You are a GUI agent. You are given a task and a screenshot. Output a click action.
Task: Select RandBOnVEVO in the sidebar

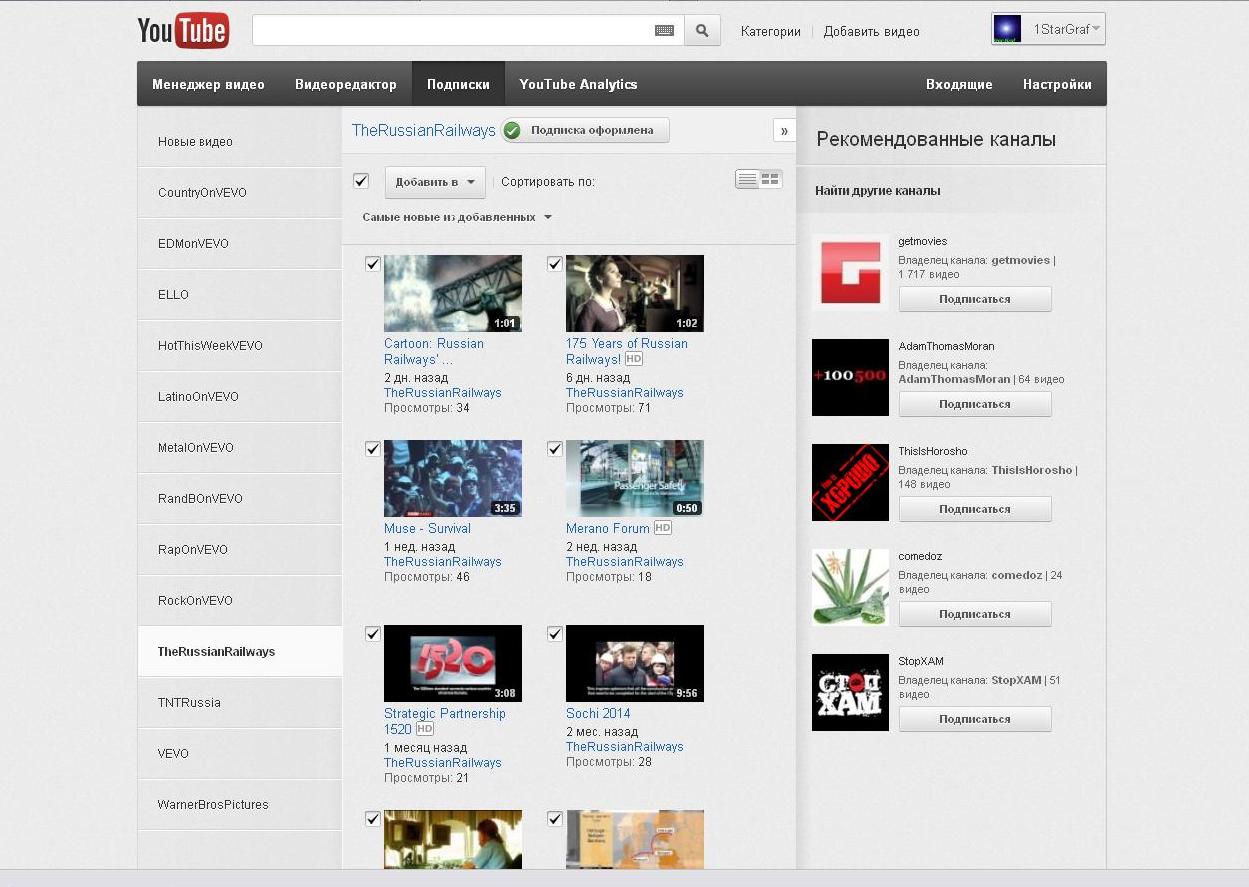[240, 499]
